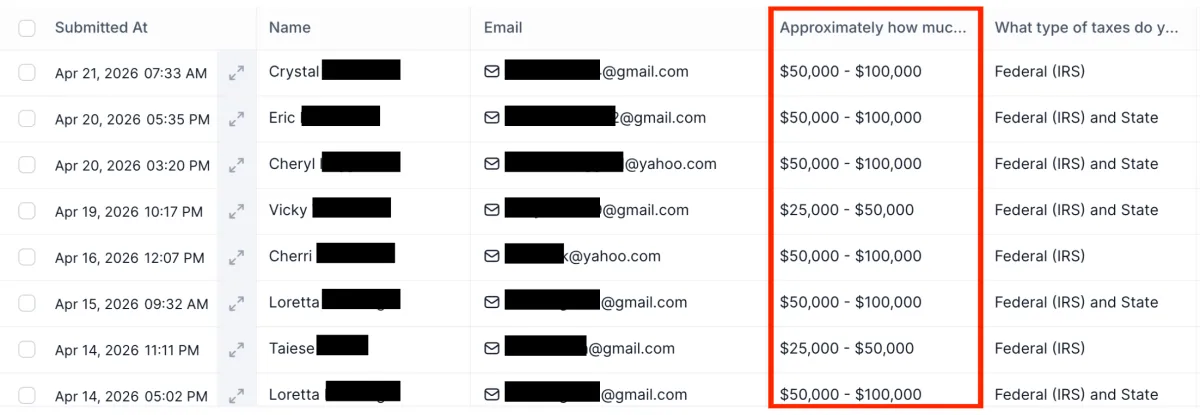This screenshot has width=1200, height=415.
Task: Click Cheryl's yahoo.com email address
Action: click(610, 164)
